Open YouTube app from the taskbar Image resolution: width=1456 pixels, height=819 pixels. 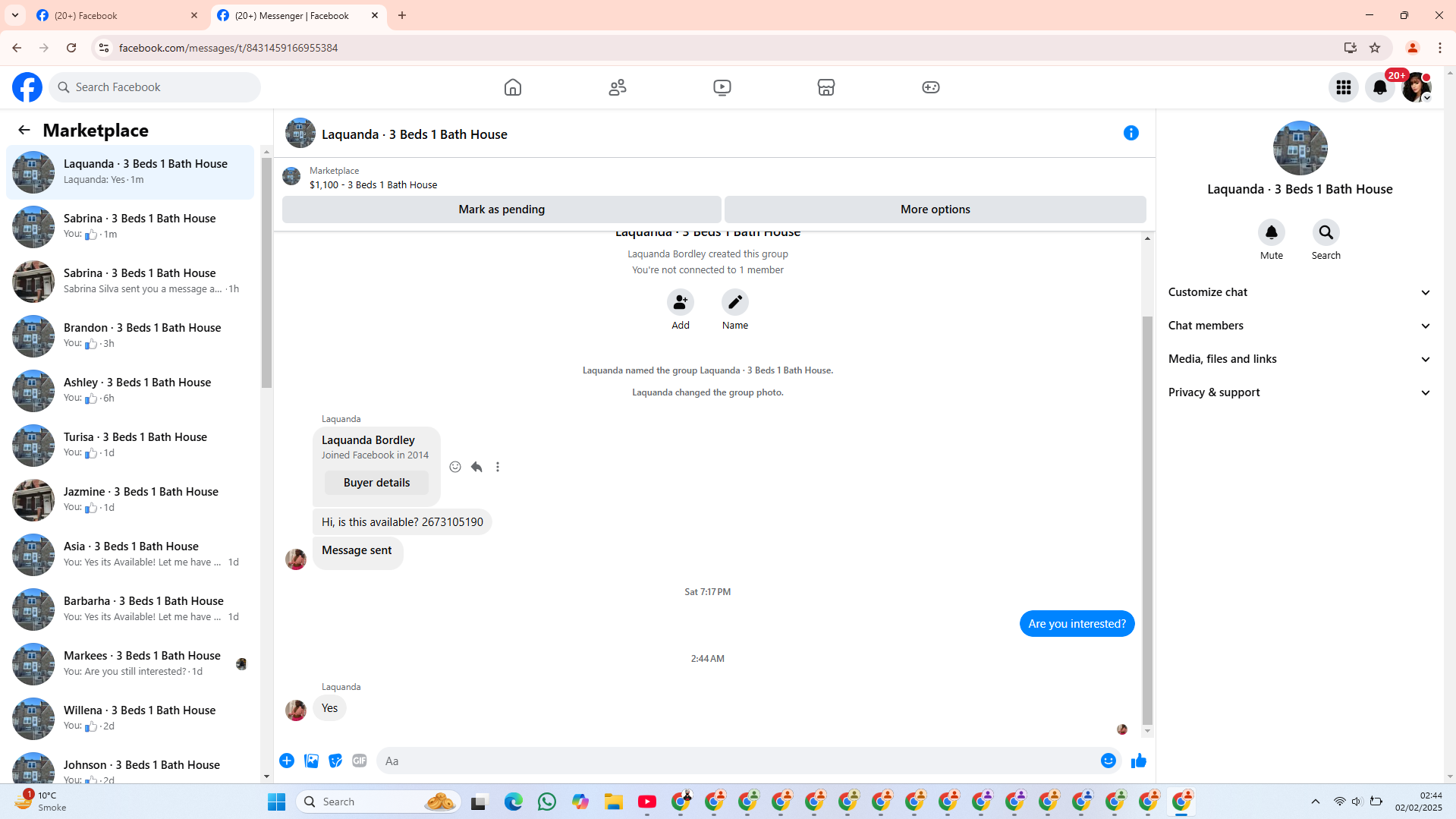click(x=647, y=802)
